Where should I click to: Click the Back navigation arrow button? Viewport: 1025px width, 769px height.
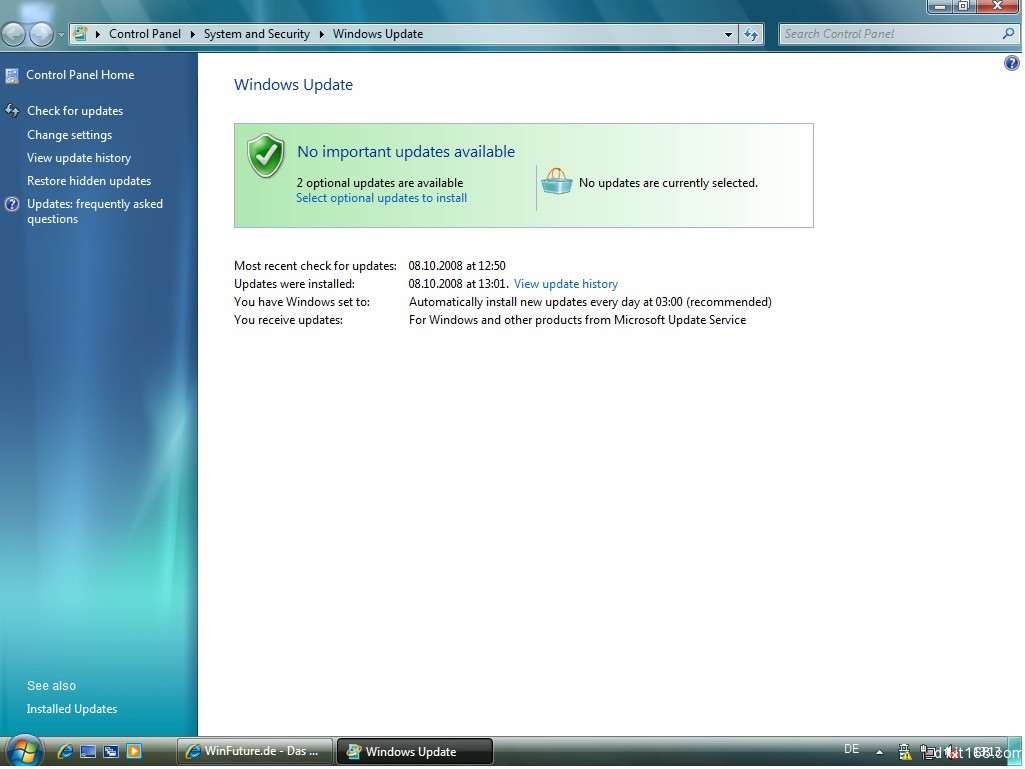[14, 34]
